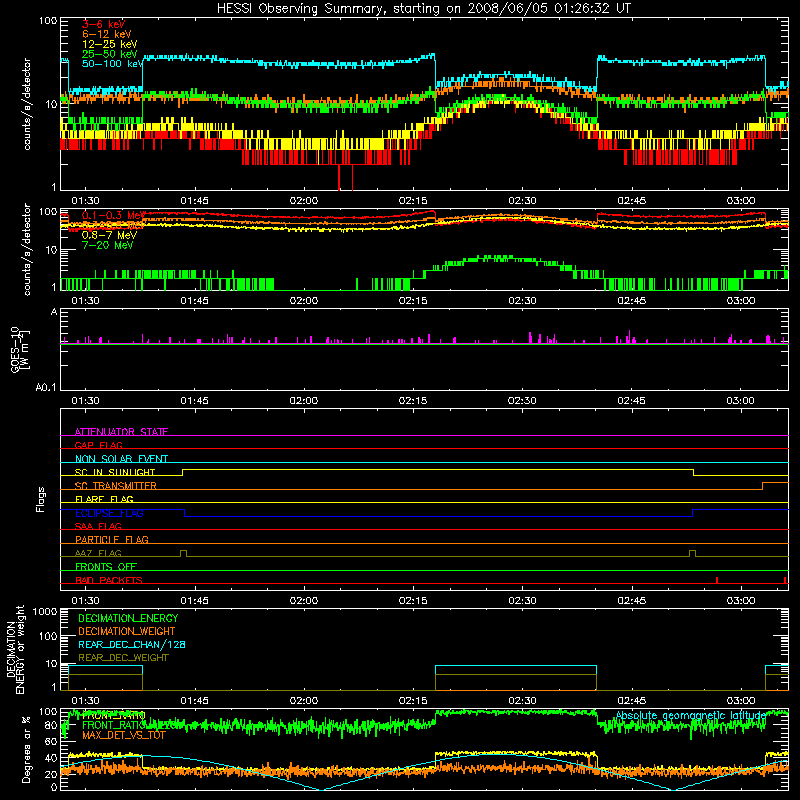Click the HESSI Observing Summary plot title
Screen dimensions: 800x800
click(423, 9)
